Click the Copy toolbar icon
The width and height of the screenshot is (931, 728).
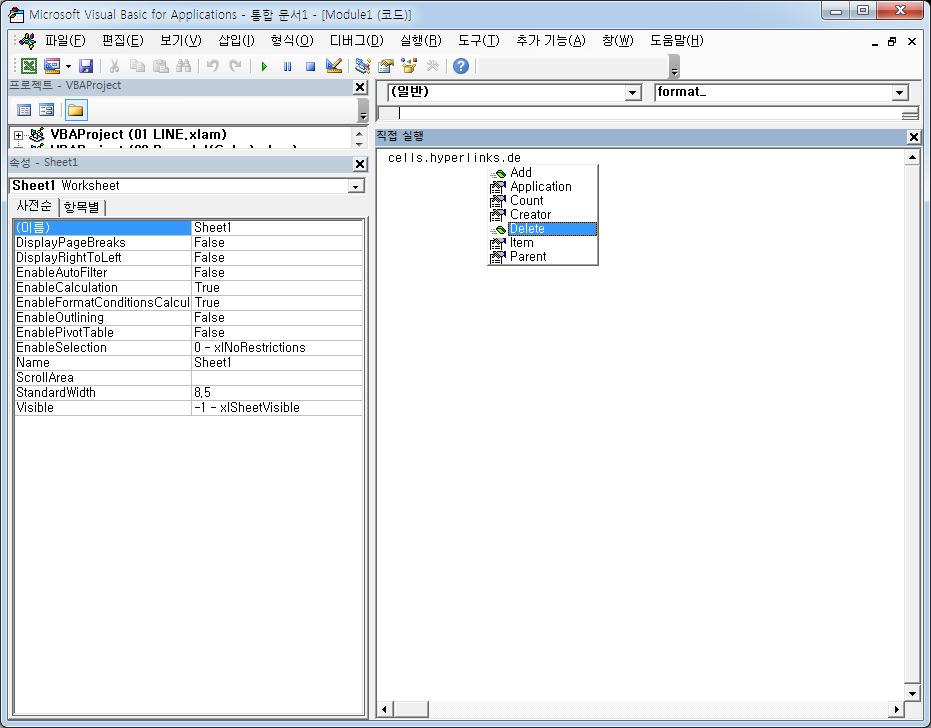[x=137, y=66]
